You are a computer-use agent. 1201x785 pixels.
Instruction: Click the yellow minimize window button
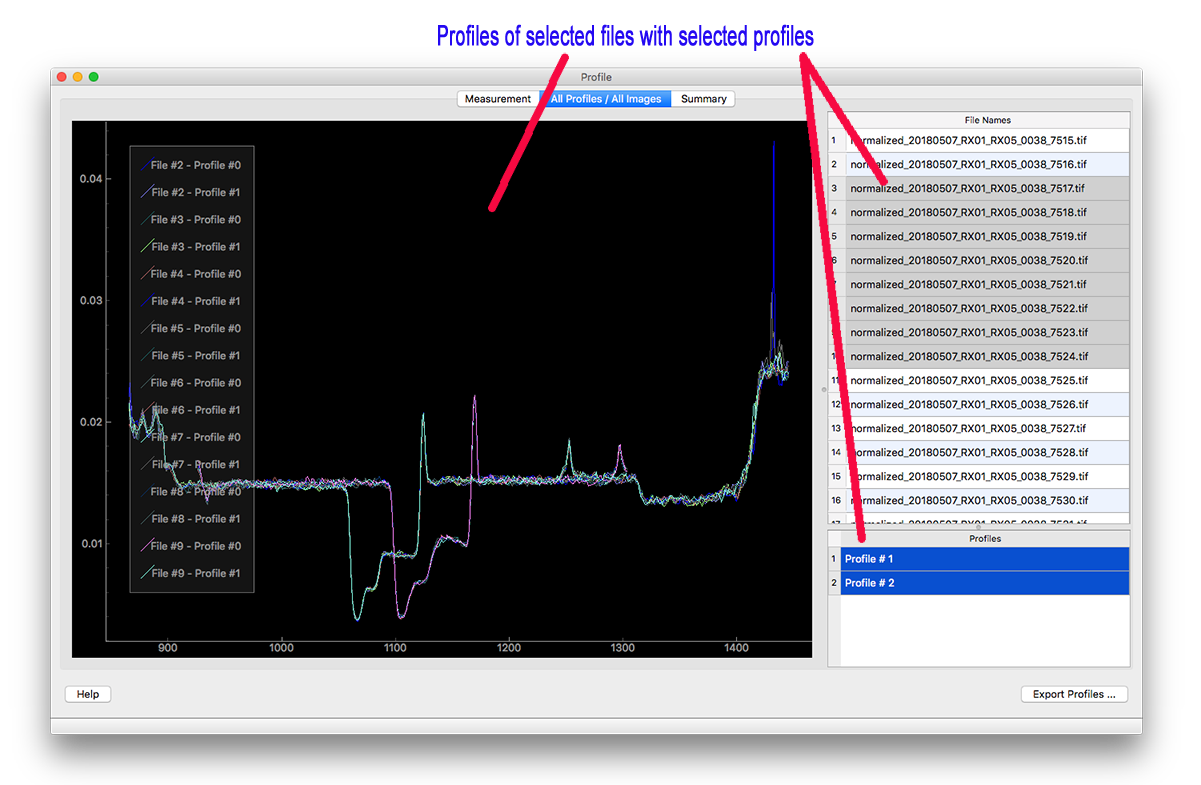(x=78, y=77)
